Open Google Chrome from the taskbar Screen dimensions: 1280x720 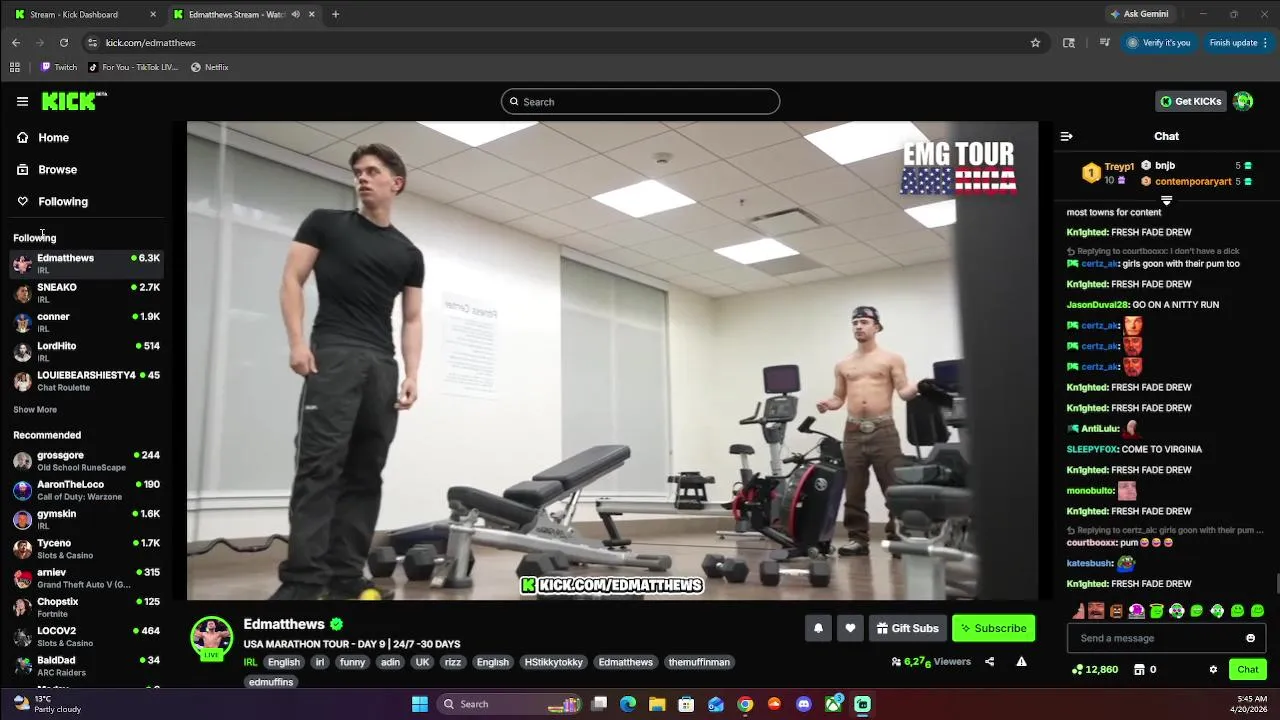[x=745, y=704]
